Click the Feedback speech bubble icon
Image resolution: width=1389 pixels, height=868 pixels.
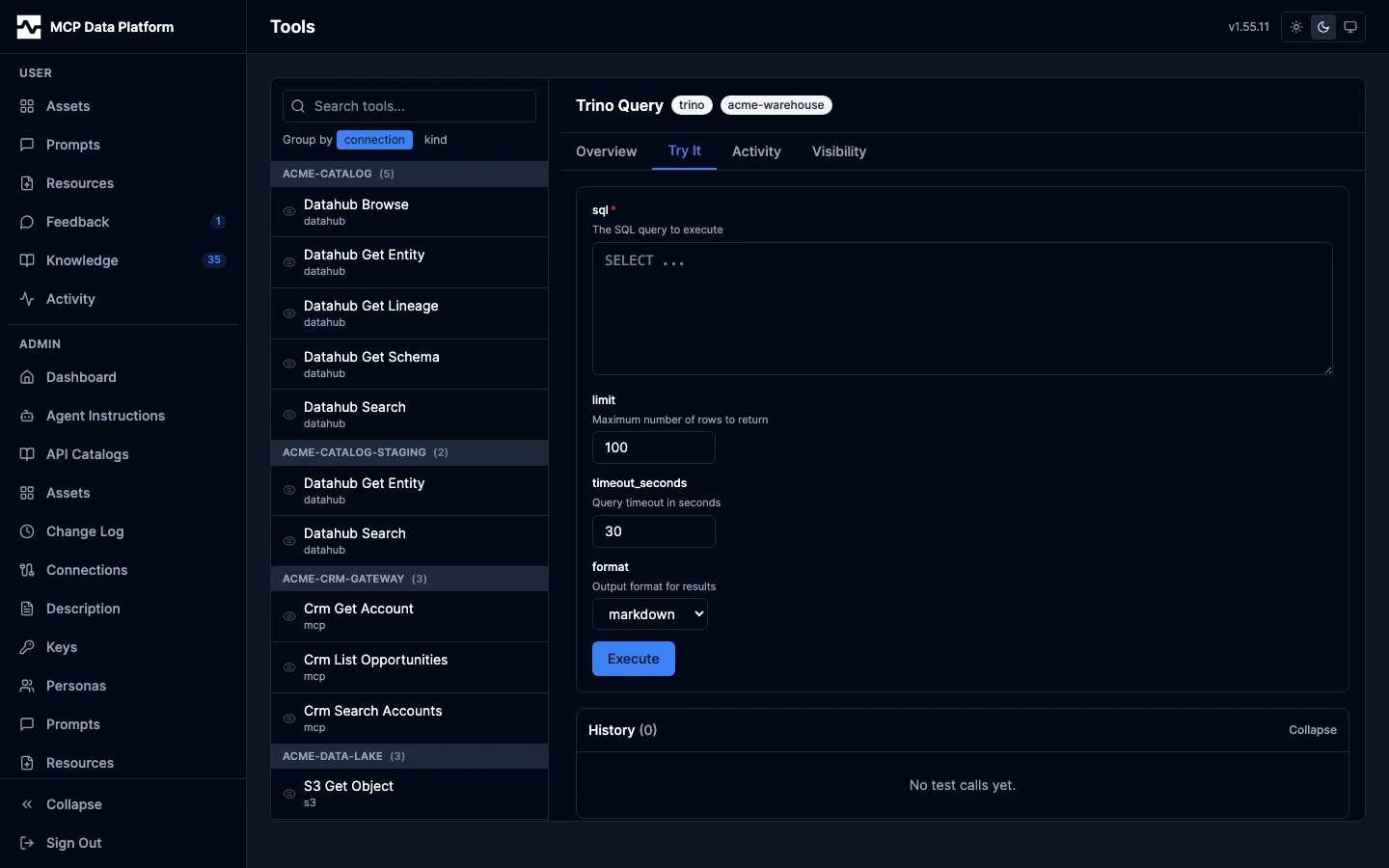(x=27, y=222)
